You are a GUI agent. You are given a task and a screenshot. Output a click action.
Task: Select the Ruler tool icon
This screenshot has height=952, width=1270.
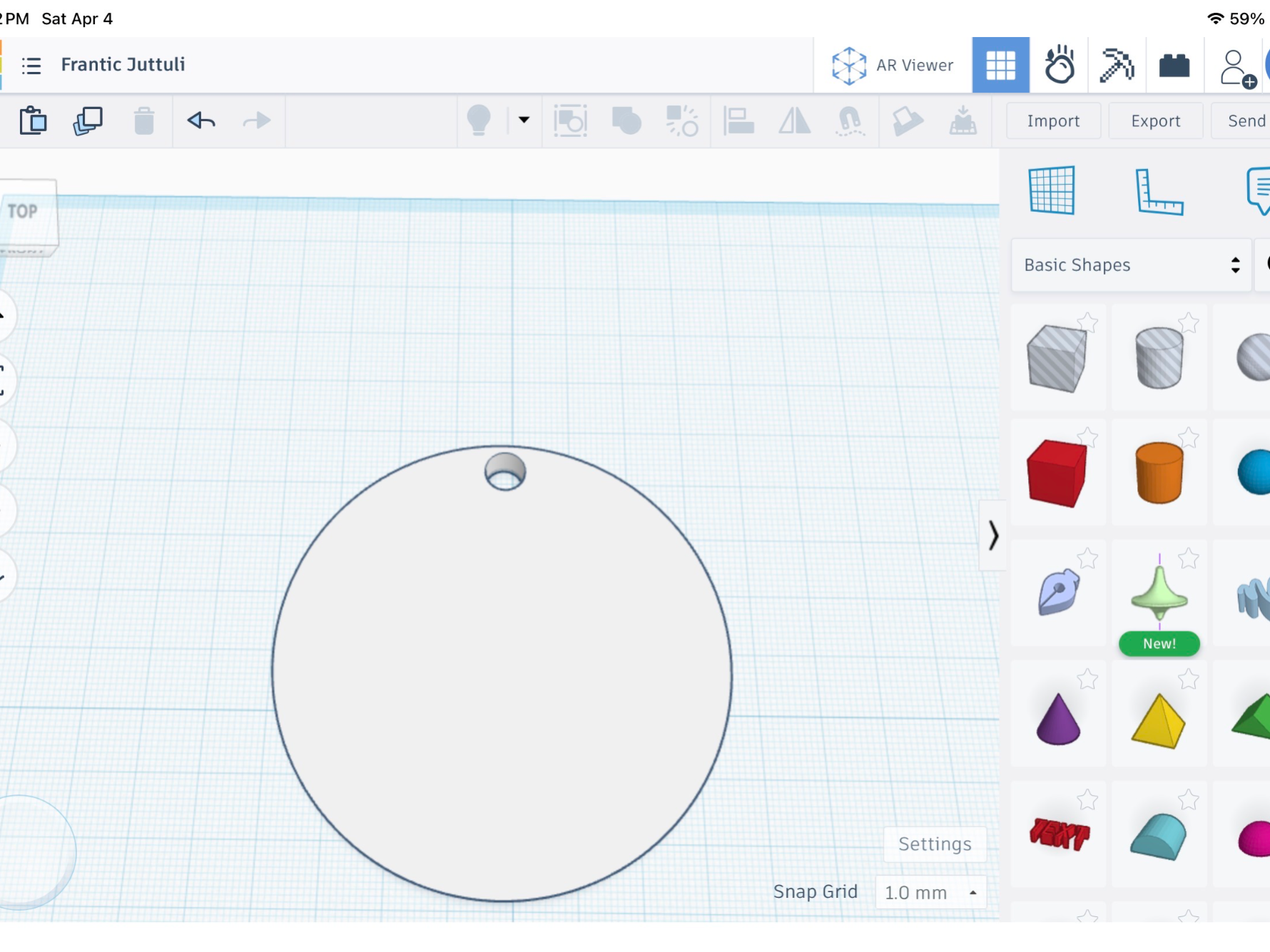(1159, 192)
